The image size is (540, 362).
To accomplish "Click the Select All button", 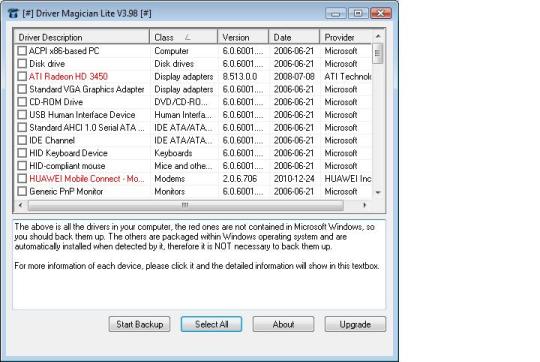I will click(x=211, y=324).
